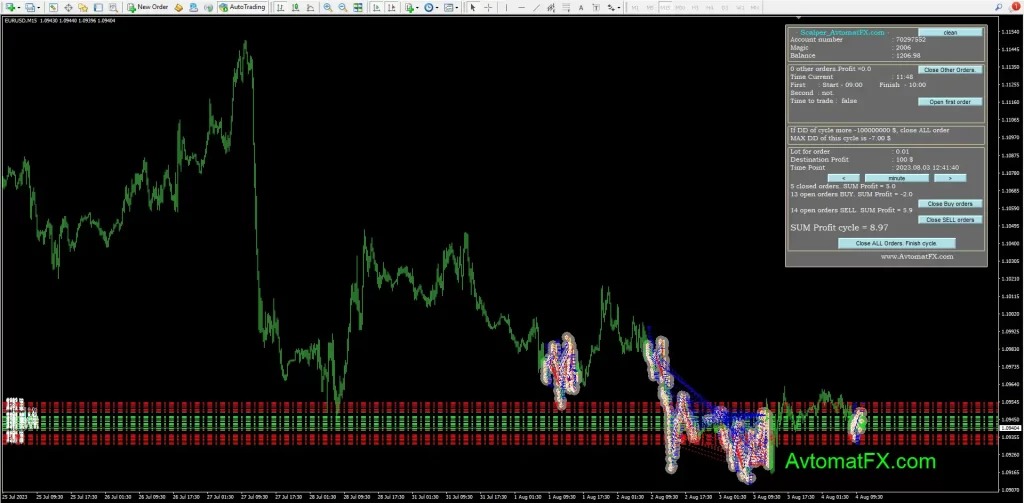Toggle the AutoTrading button
1024x503 pixels.
coord(242,7)
